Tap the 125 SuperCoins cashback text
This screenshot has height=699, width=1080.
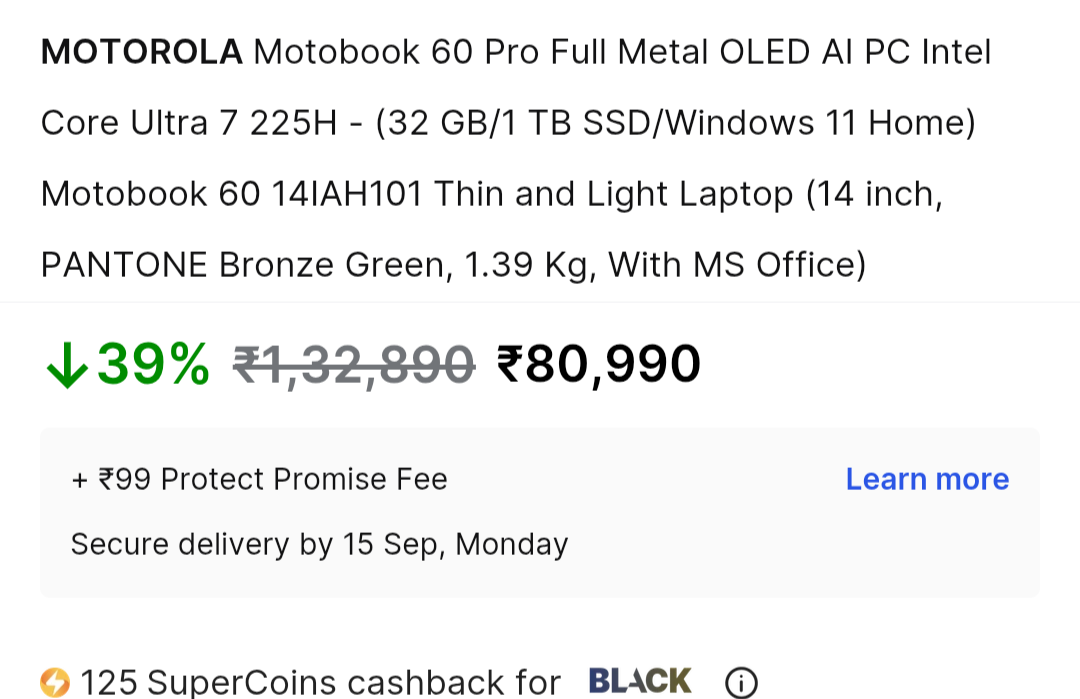(320, 683)
